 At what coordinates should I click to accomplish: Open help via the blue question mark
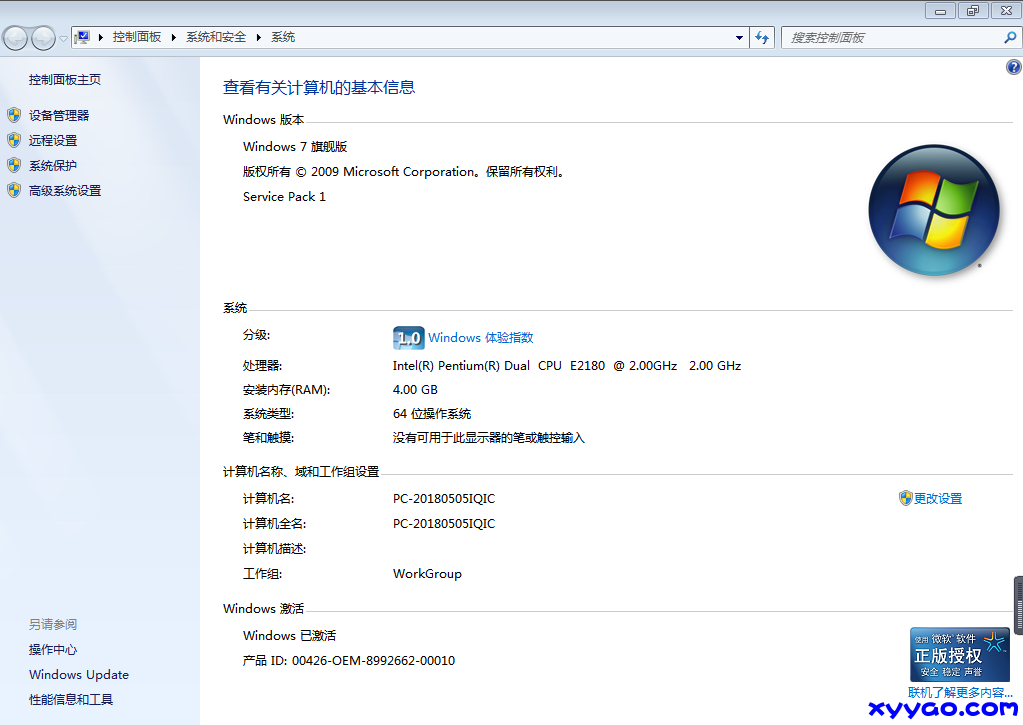coord(1013,67)
